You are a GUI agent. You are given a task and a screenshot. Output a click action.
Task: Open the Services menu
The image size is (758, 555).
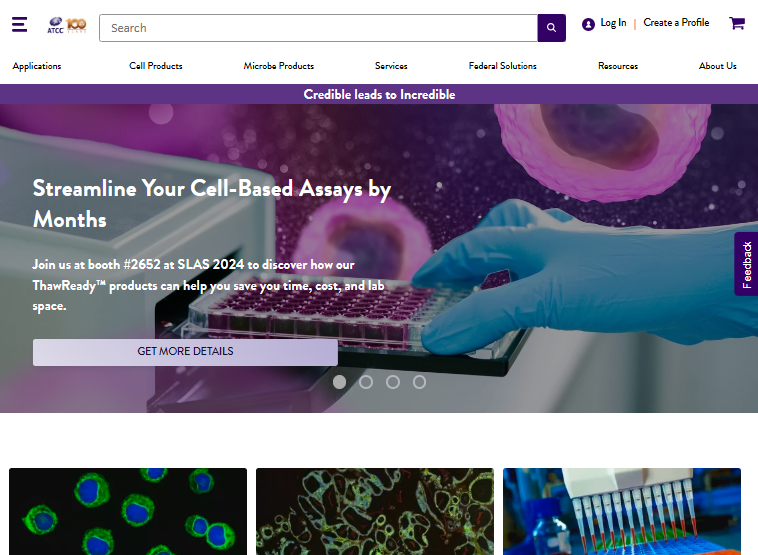click(x=391, y=66)
